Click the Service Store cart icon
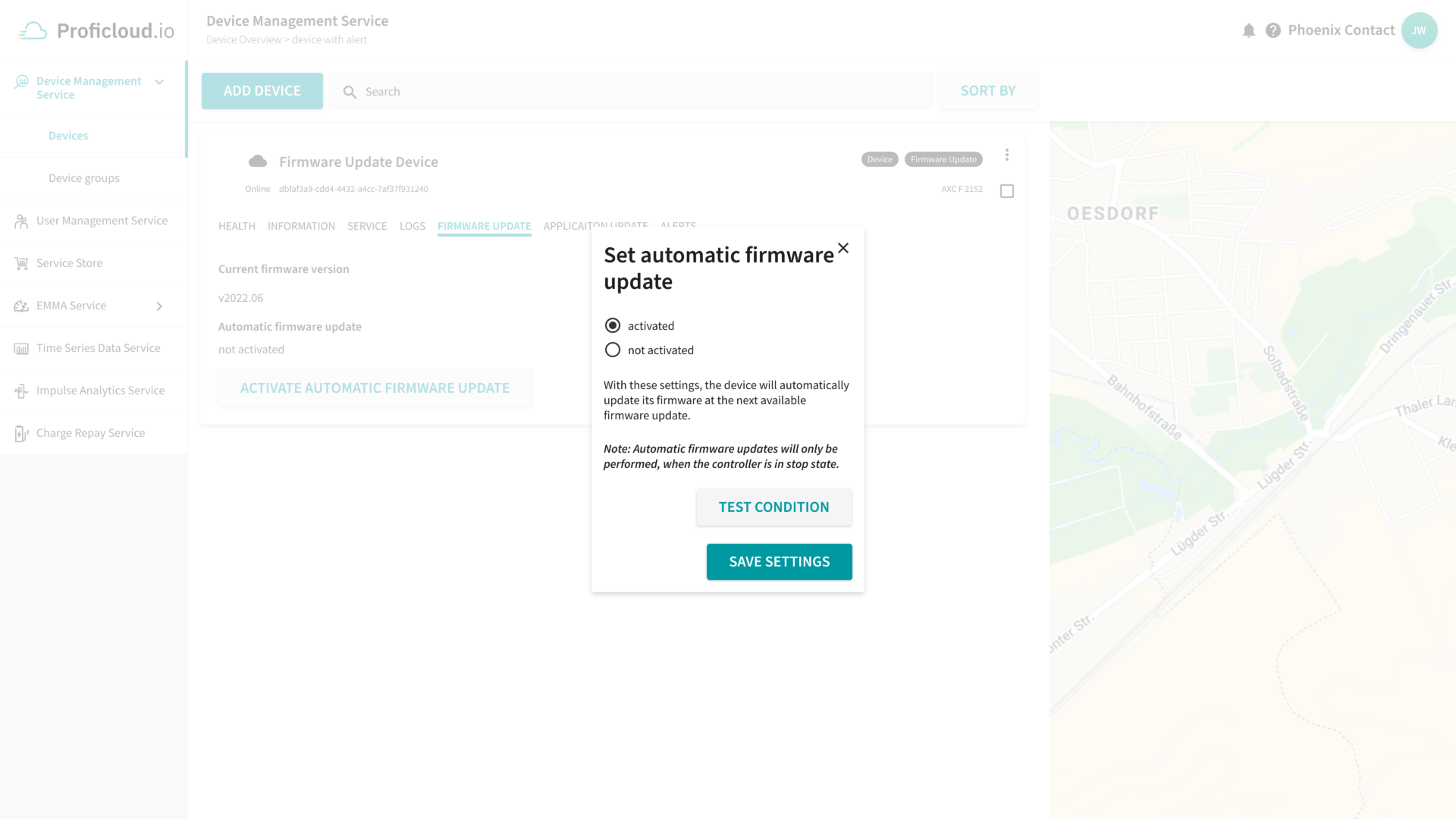 (x=21, y=263)
